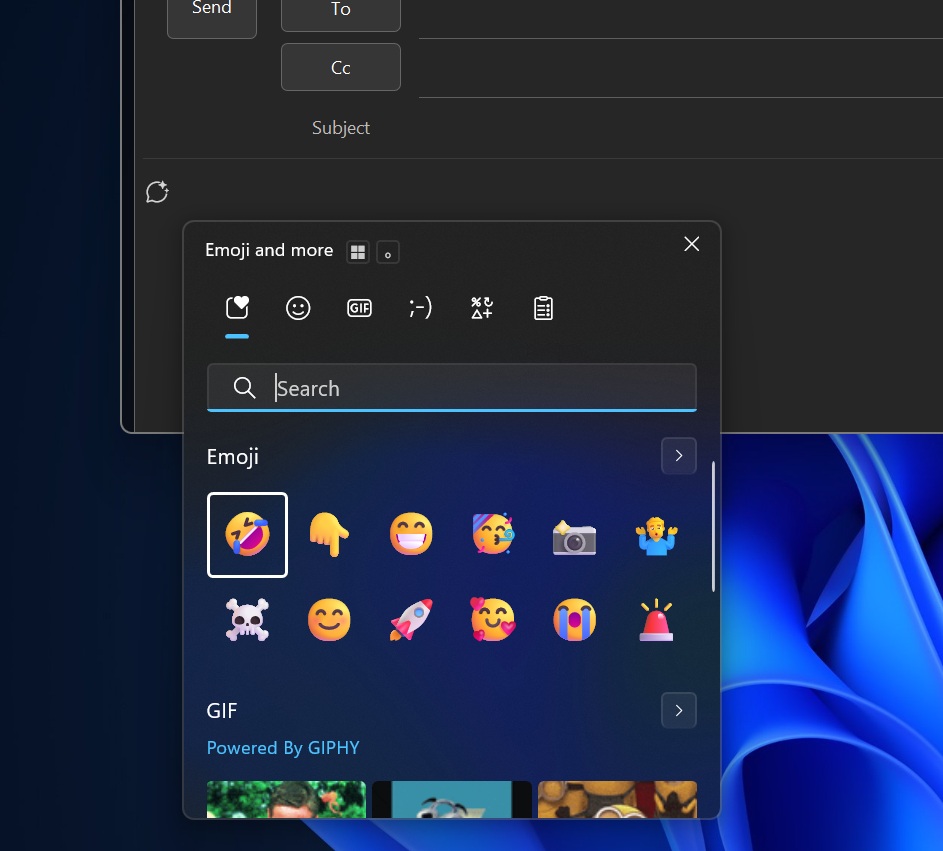The width and height of the screenshot is (943, 851).
Task: Open the Copilot rewrite icon in message
Action: point(158,192)
